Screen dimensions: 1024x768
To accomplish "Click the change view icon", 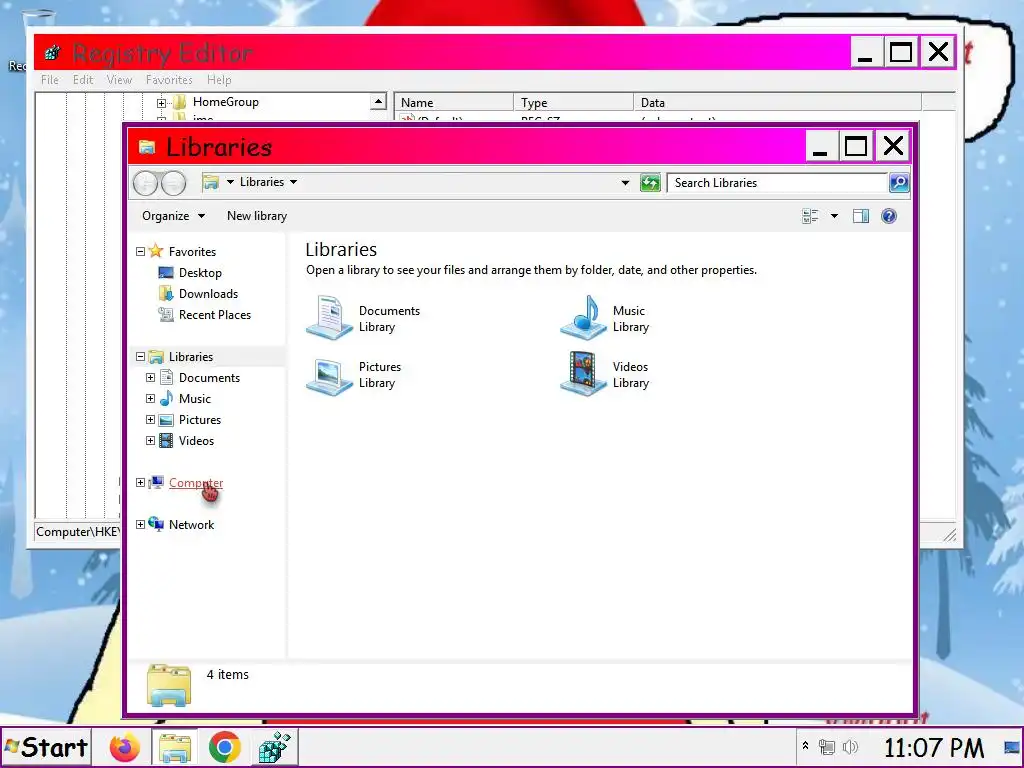I will pos(810,216).
